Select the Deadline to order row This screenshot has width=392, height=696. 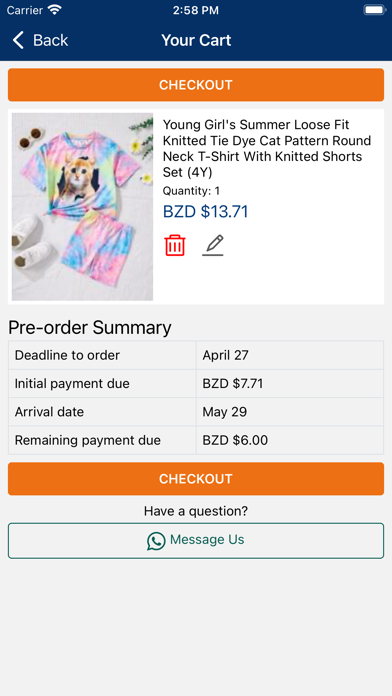tap(196, 355)
